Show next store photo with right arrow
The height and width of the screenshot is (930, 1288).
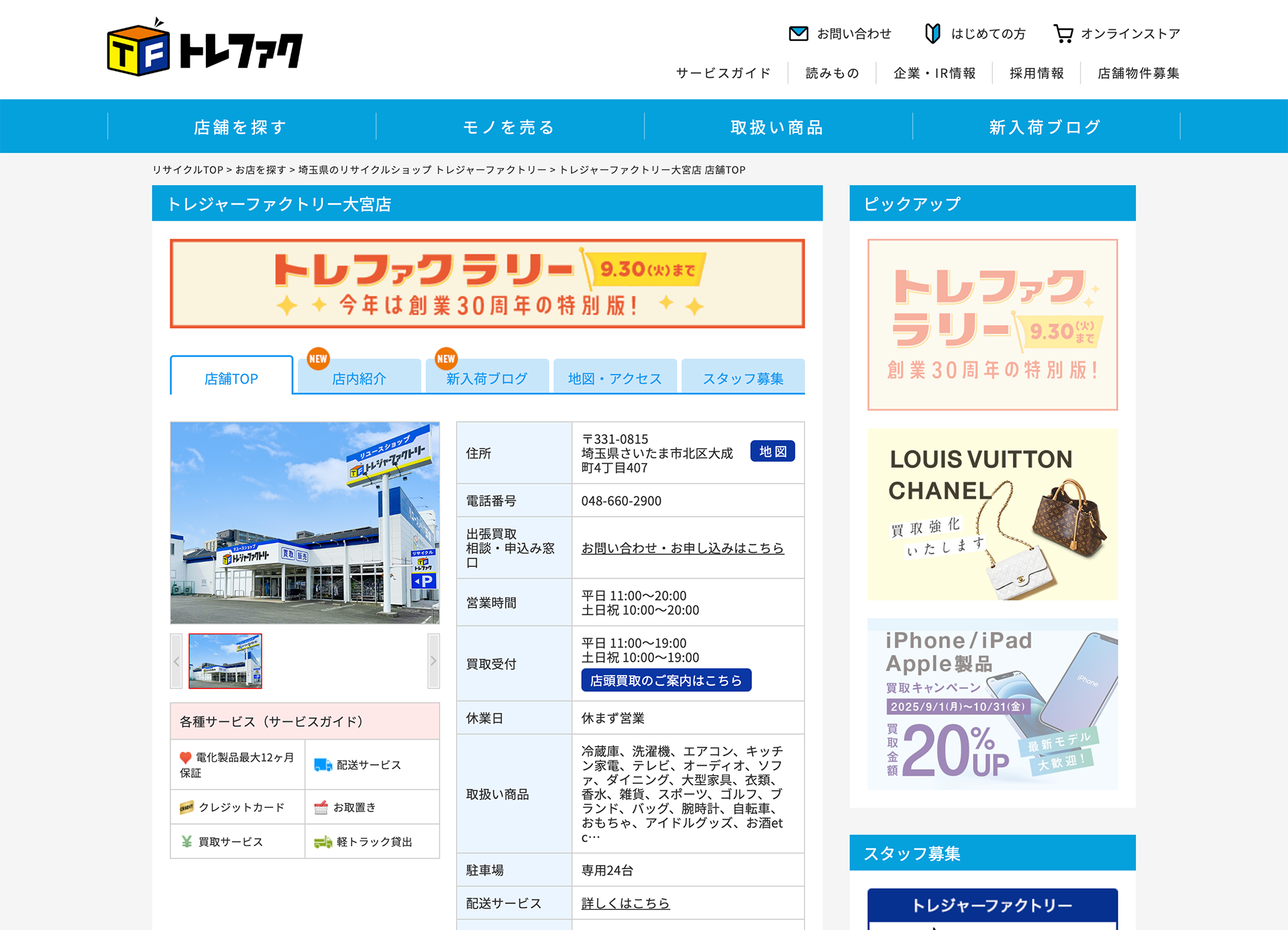point(433,661)
